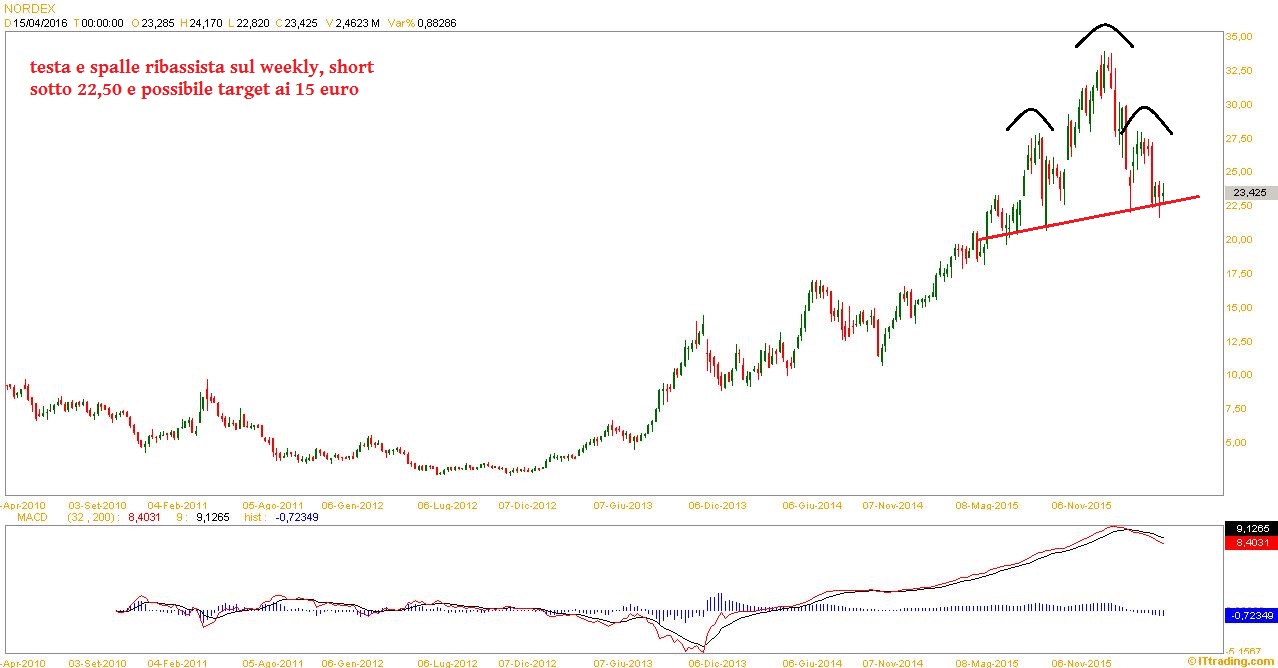Image resolution: width=1278 pixels, height=668 pixels.
Task: Click the red MACD signal tag 8,4031
Action: point(1250,542)
